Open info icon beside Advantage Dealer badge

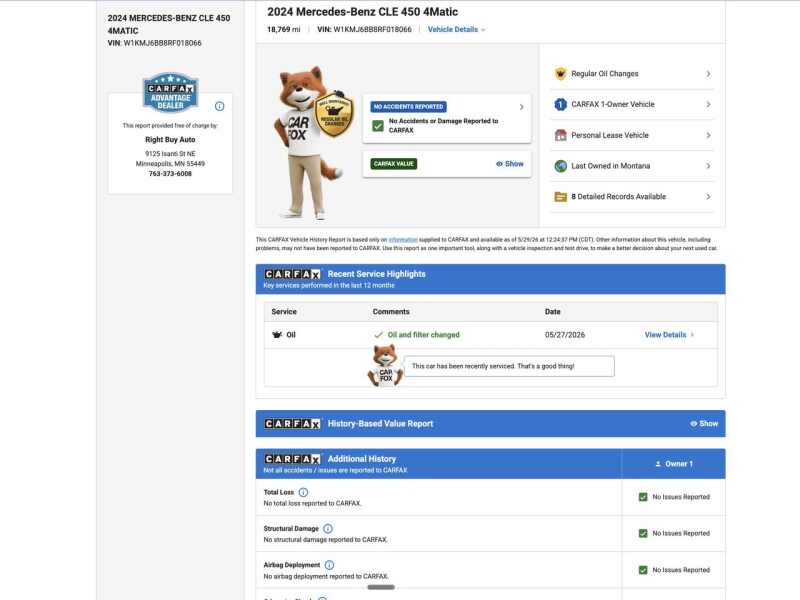(x=219, y=106)
